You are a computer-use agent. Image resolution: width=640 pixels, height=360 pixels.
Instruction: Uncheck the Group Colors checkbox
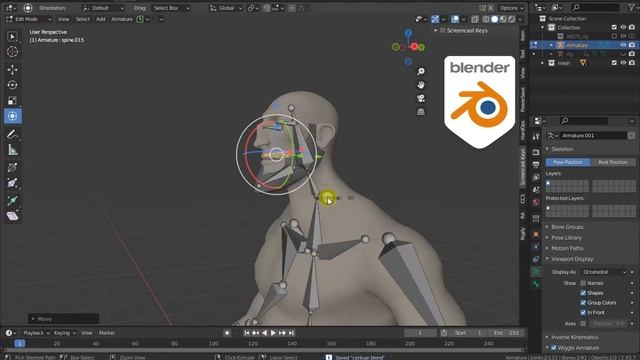583,302
